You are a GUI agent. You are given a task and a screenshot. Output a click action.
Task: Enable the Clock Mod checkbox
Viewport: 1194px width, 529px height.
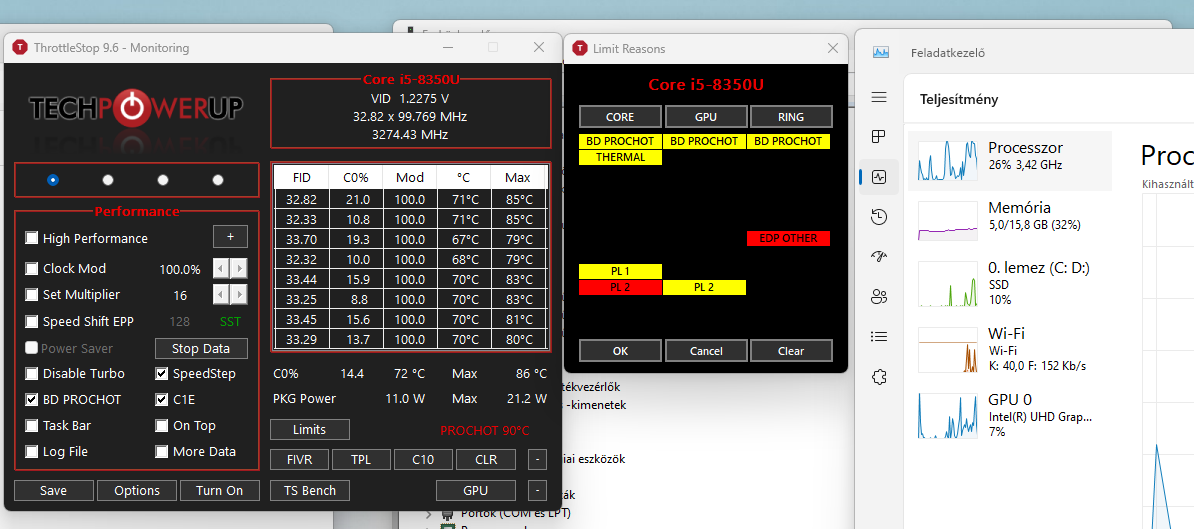click(31, 269)
